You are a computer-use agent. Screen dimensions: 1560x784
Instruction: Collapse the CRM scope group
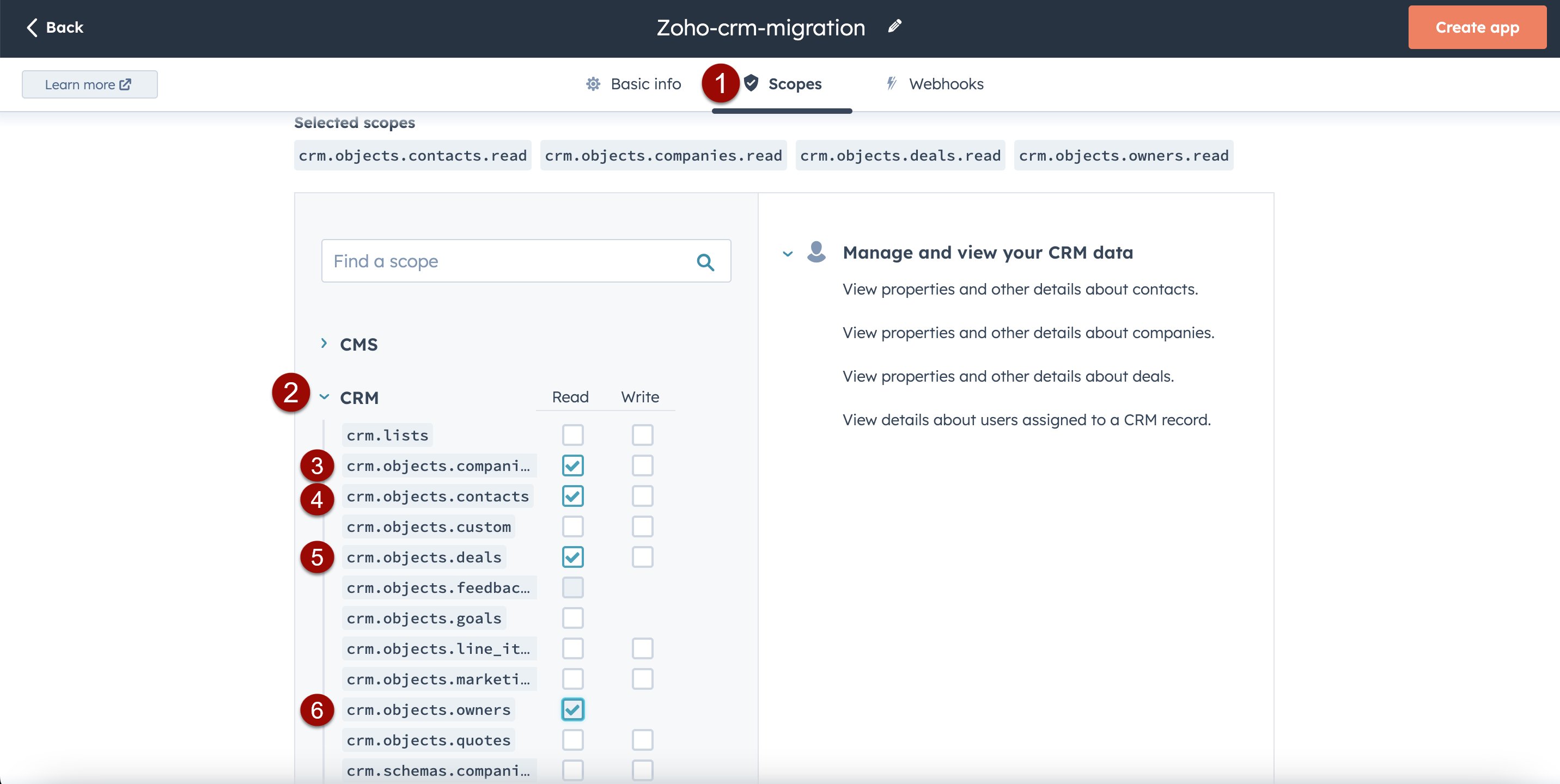click(x=324, y=397)
